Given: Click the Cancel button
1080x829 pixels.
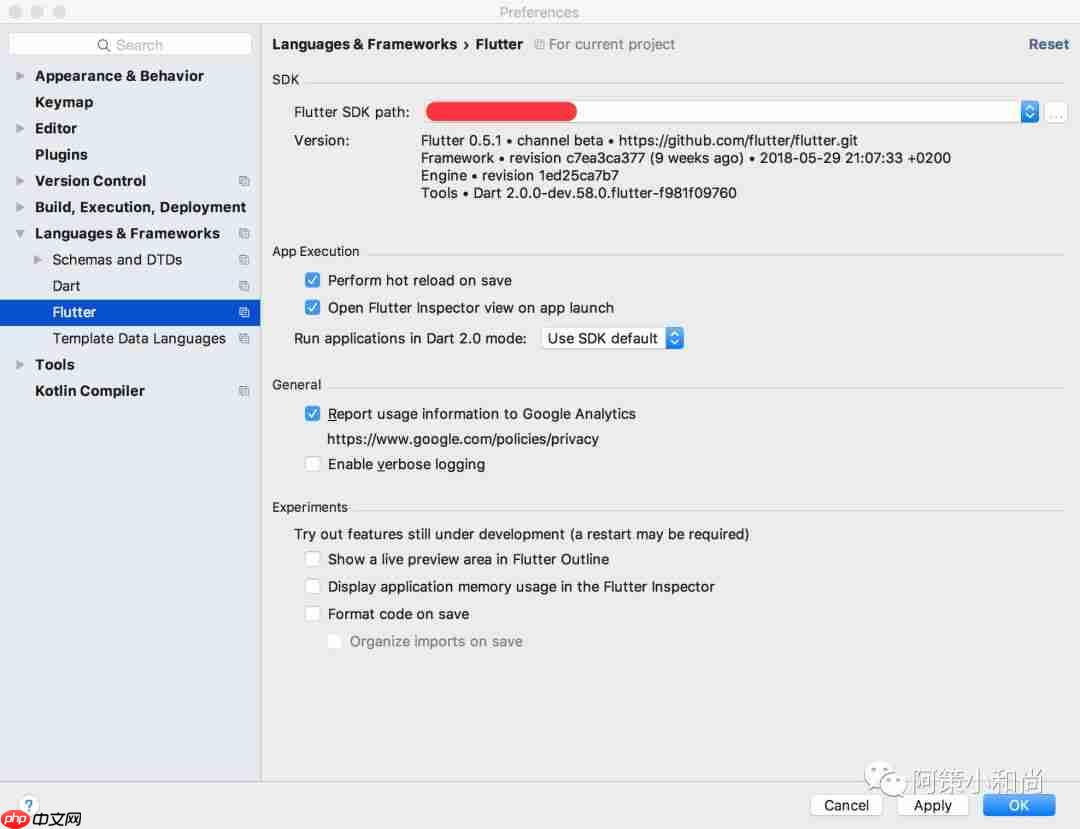Looking at the screenshot, I should pos(846,805).
